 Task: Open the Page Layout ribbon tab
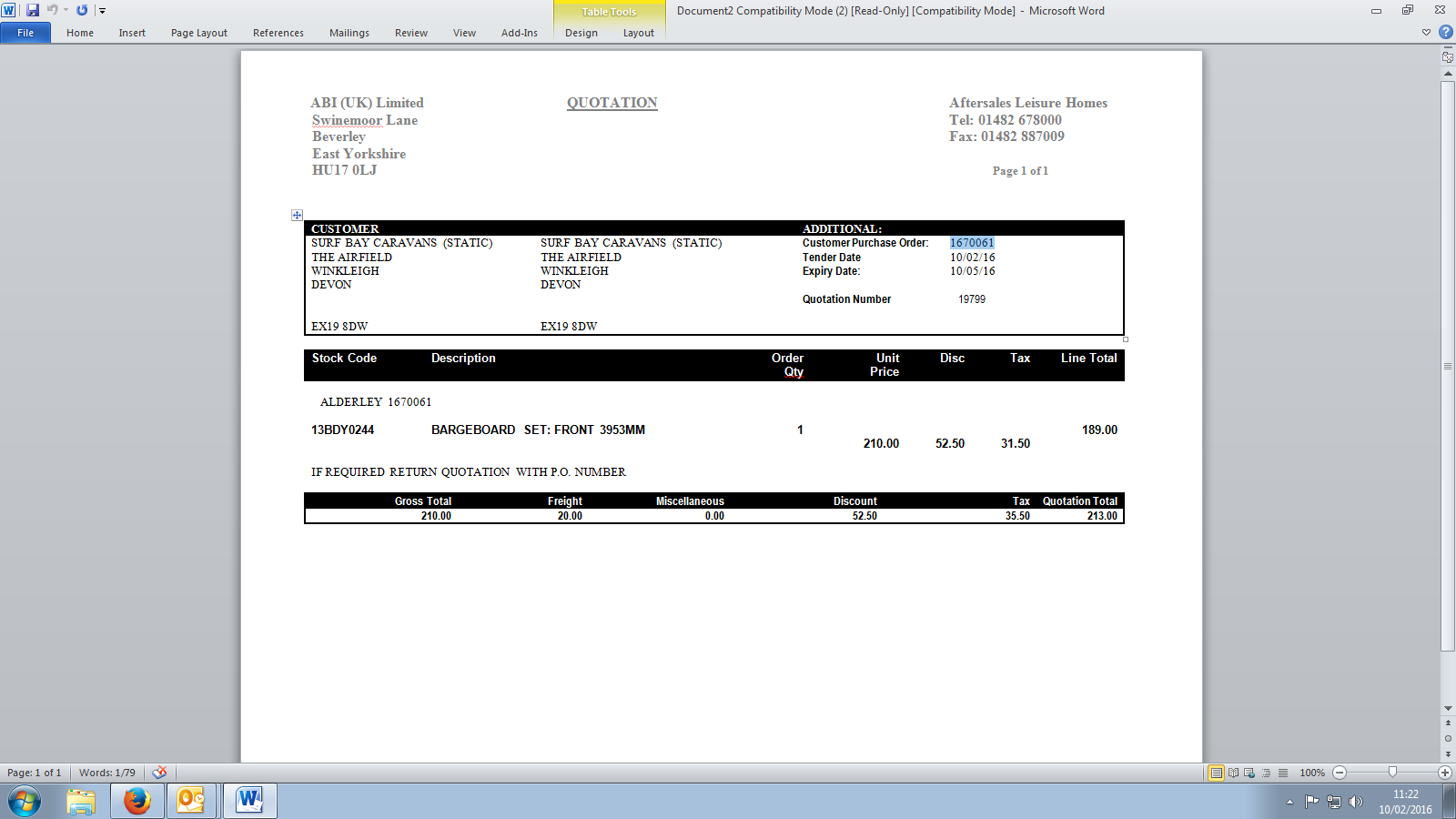pos(199,33)
